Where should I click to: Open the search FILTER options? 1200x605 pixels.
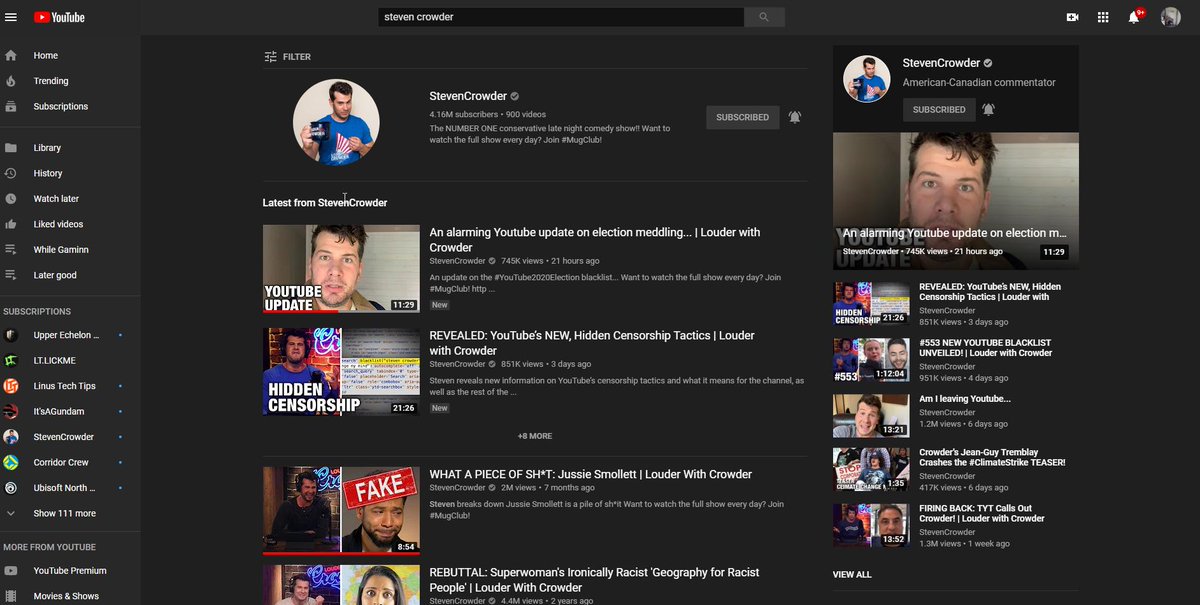pos(287,57)
